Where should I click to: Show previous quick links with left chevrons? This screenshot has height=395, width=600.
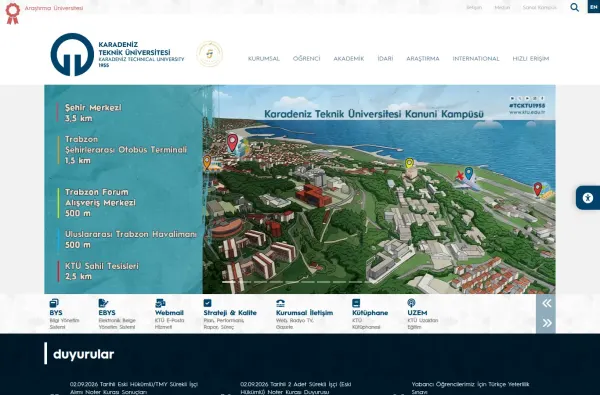click(546, 303)
